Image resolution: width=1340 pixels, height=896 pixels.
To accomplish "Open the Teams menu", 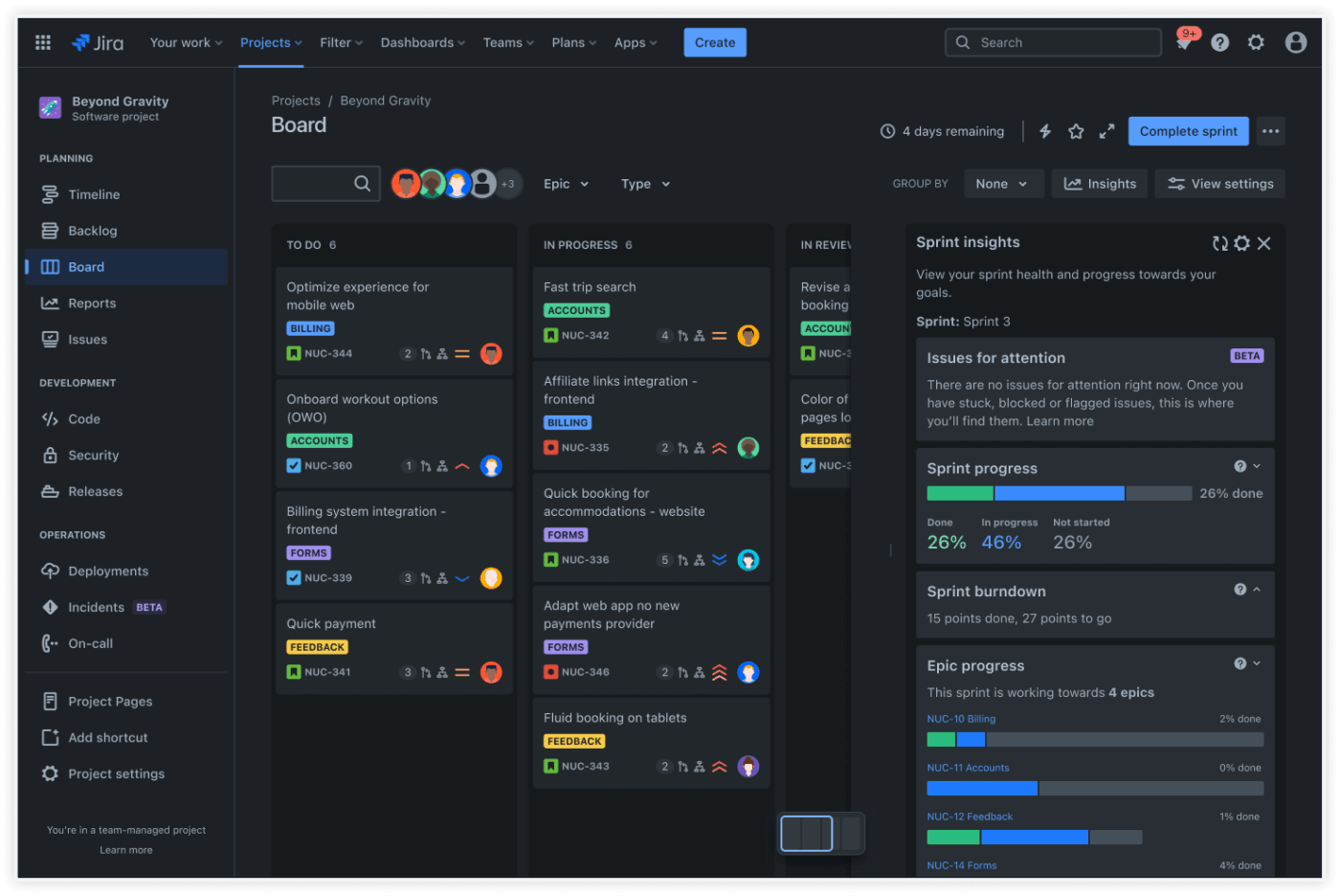I will click(x=508, y=42).
